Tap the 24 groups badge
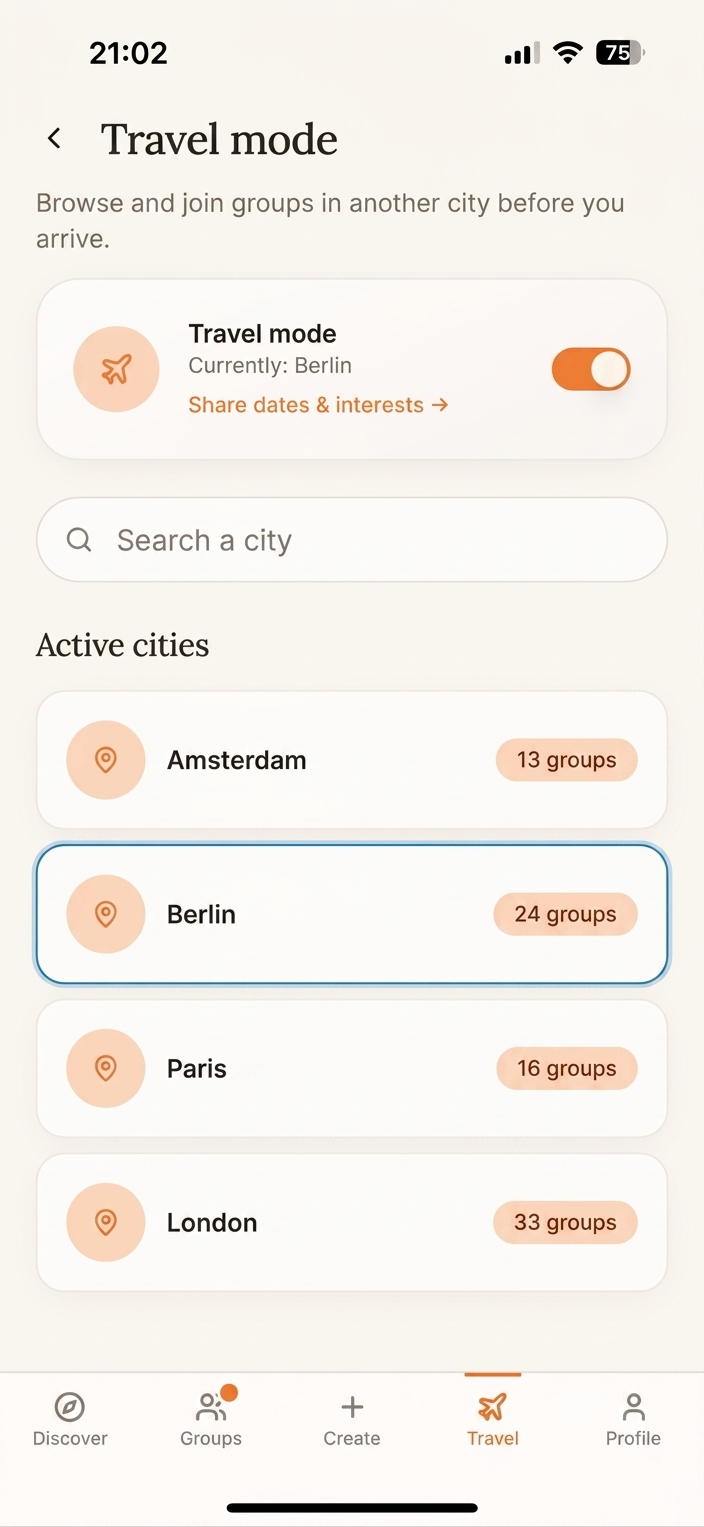 (565, 914)
